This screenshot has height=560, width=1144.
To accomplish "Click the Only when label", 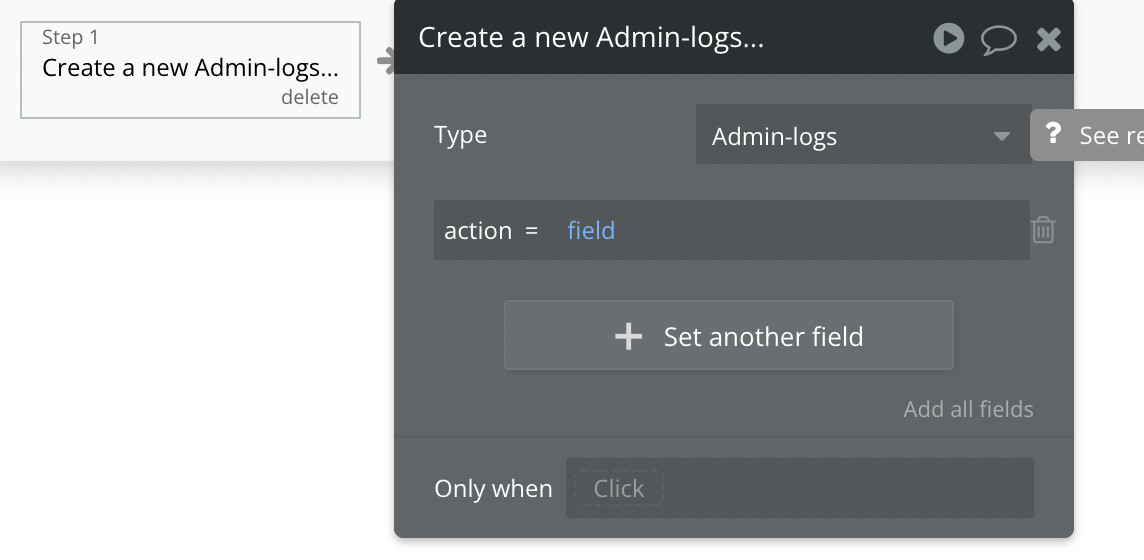I will pyautogui.click(x=493, y=489).
